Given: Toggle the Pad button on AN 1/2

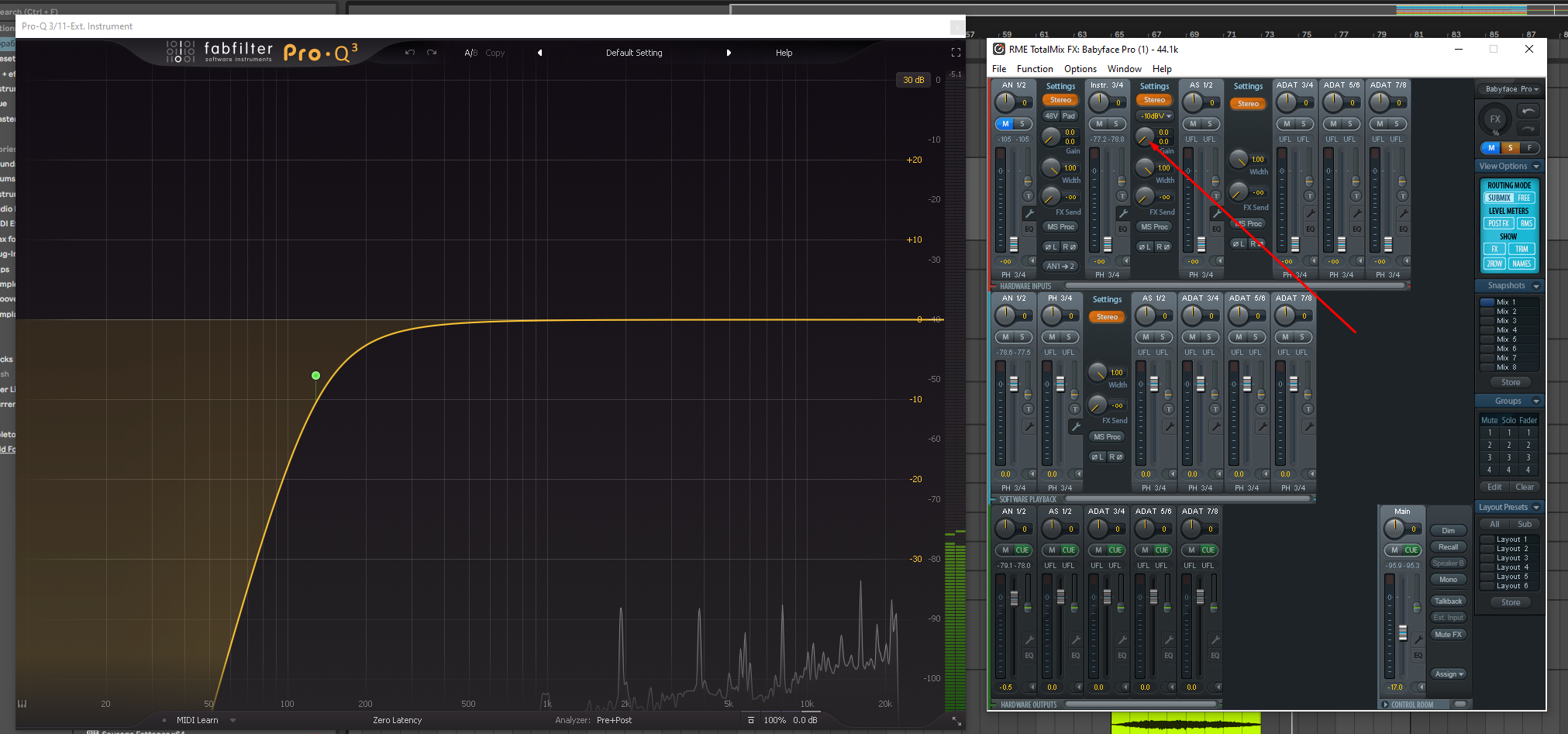Looking at the screenshot, I should pyautogui.click(x=1069, y=115).
